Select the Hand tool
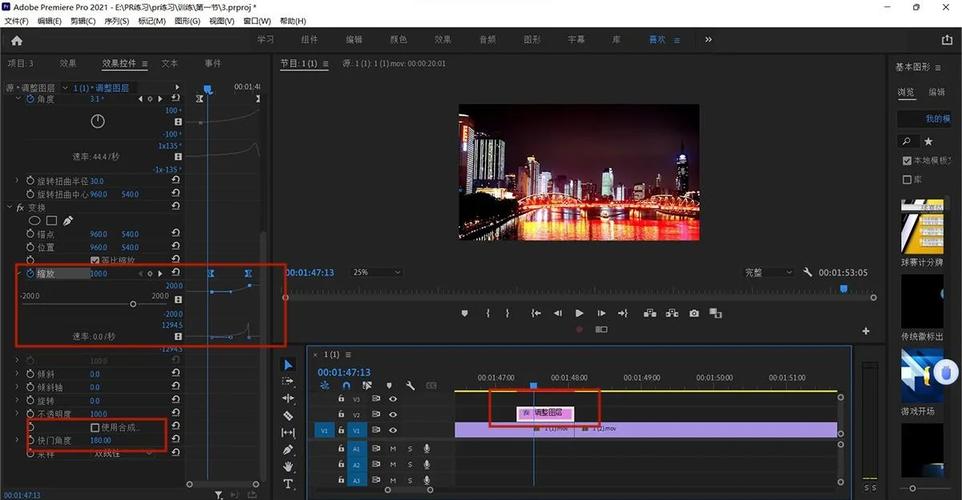The width and height of the screenshot is (962, 500). [x=288, y=467]
